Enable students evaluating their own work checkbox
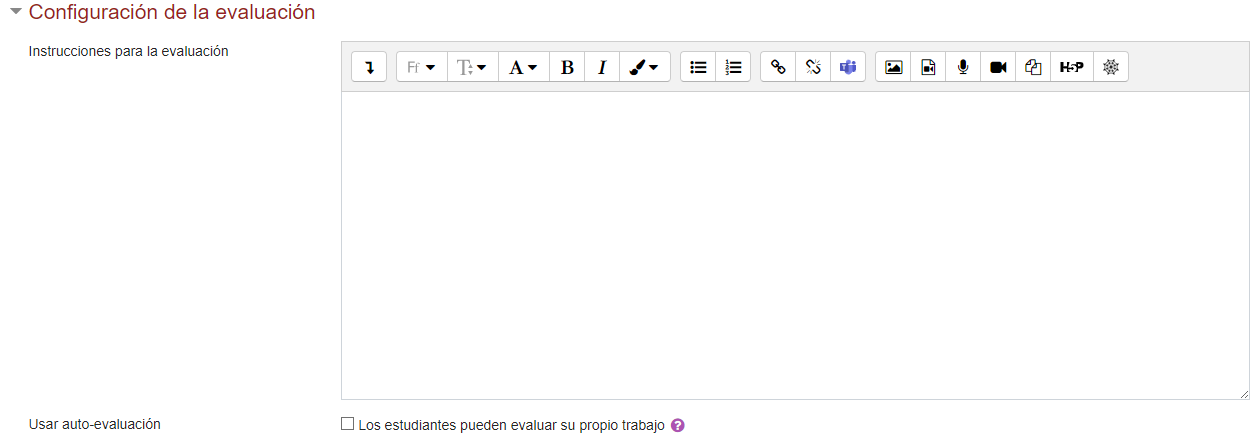This screenshot has height=442, width=1256. [x=348, y=424]
